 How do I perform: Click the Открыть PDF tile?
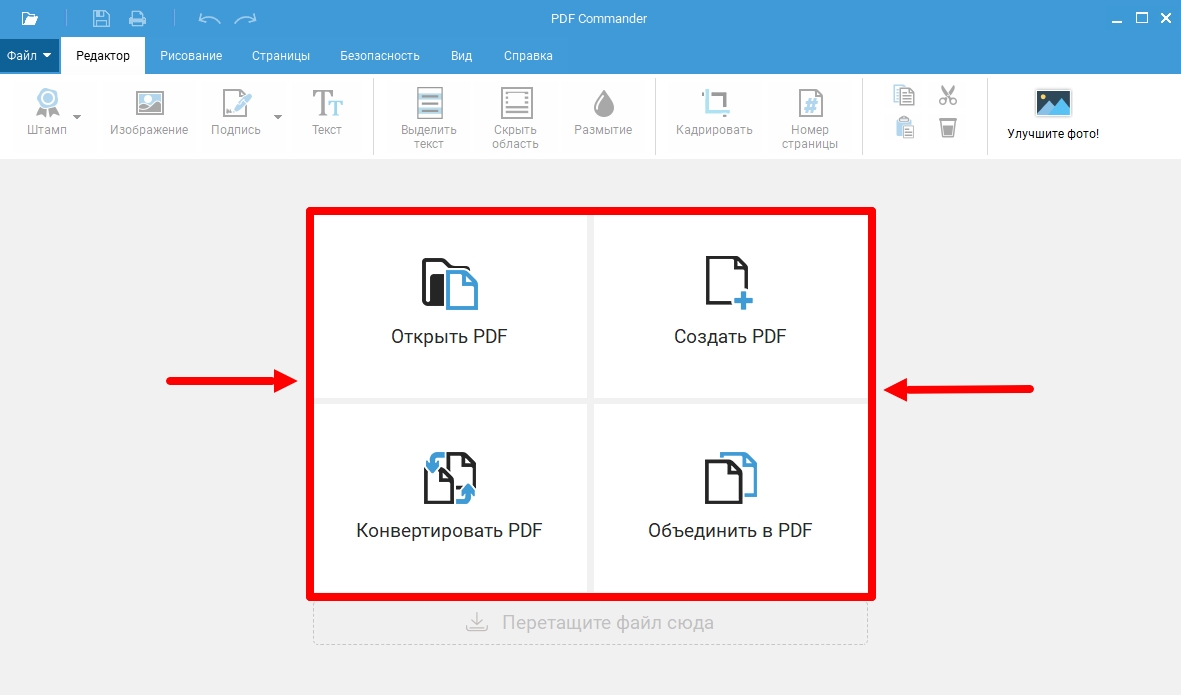(450, 306)
